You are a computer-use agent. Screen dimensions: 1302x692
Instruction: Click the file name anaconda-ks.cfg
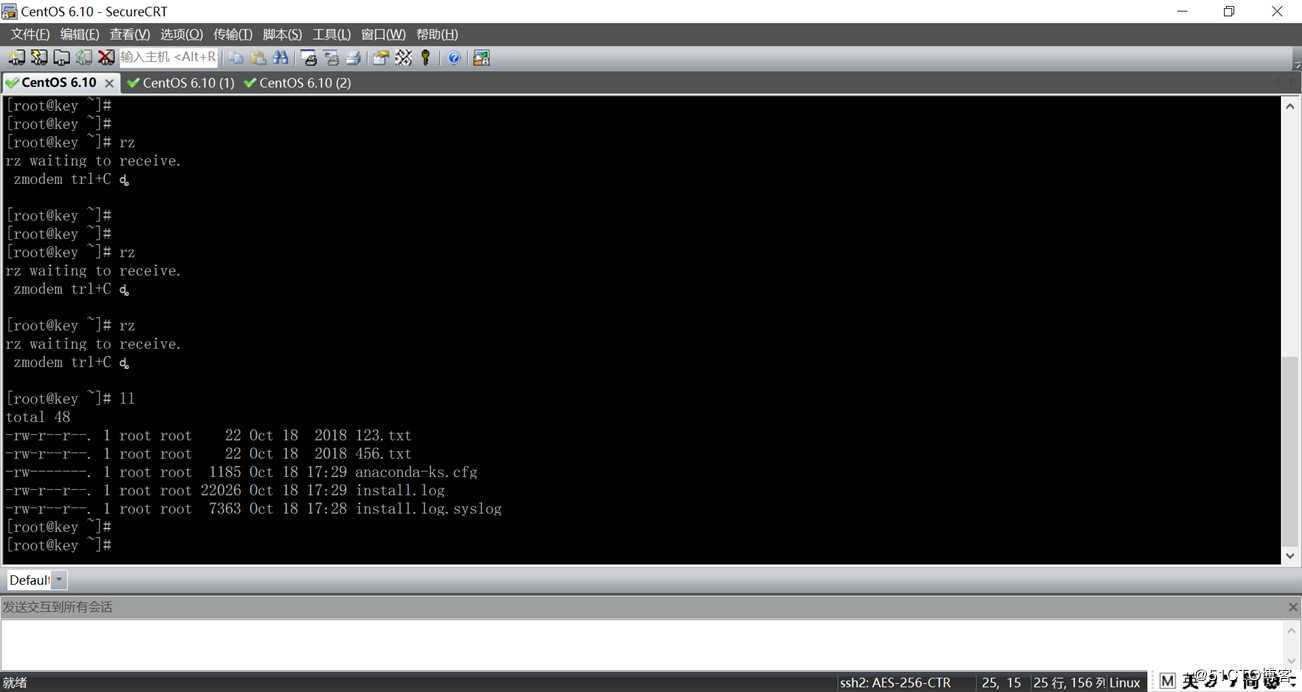tap(416, 472)
